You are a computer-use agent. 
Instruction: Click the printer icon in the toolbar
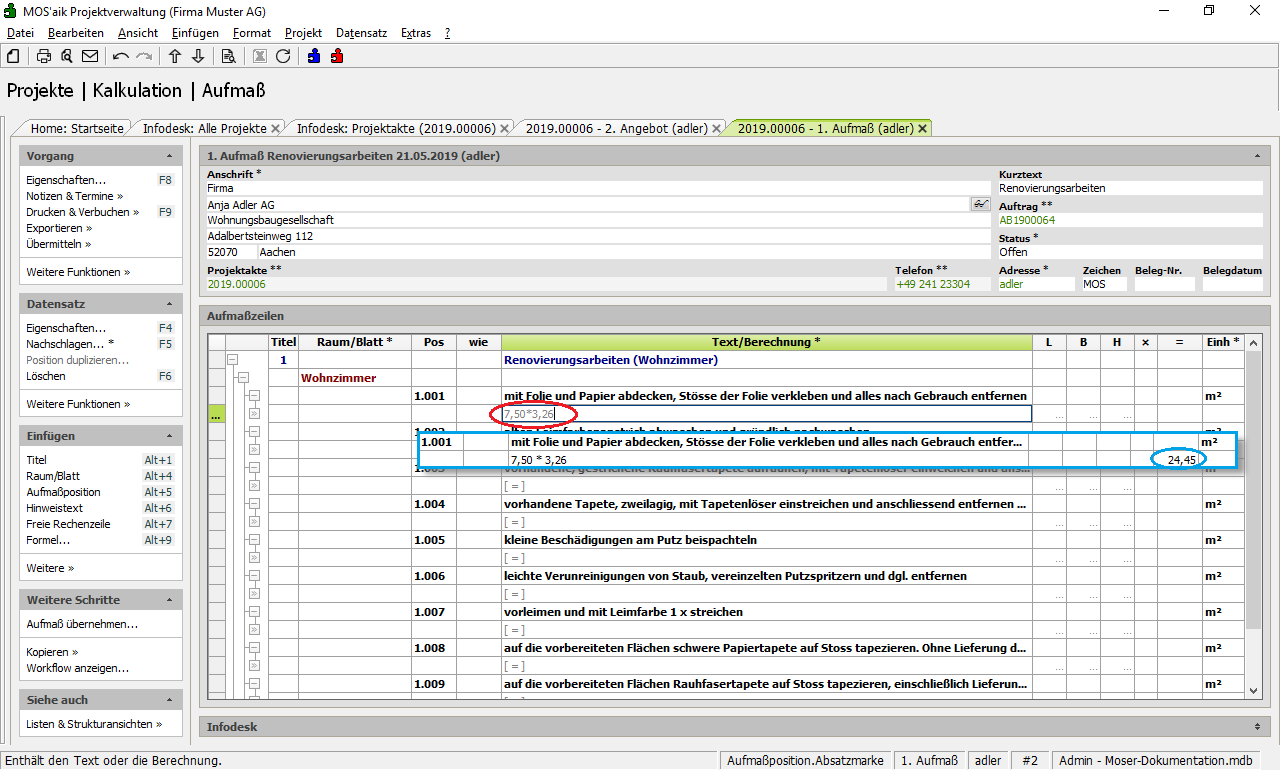click(x=44, y=56)
